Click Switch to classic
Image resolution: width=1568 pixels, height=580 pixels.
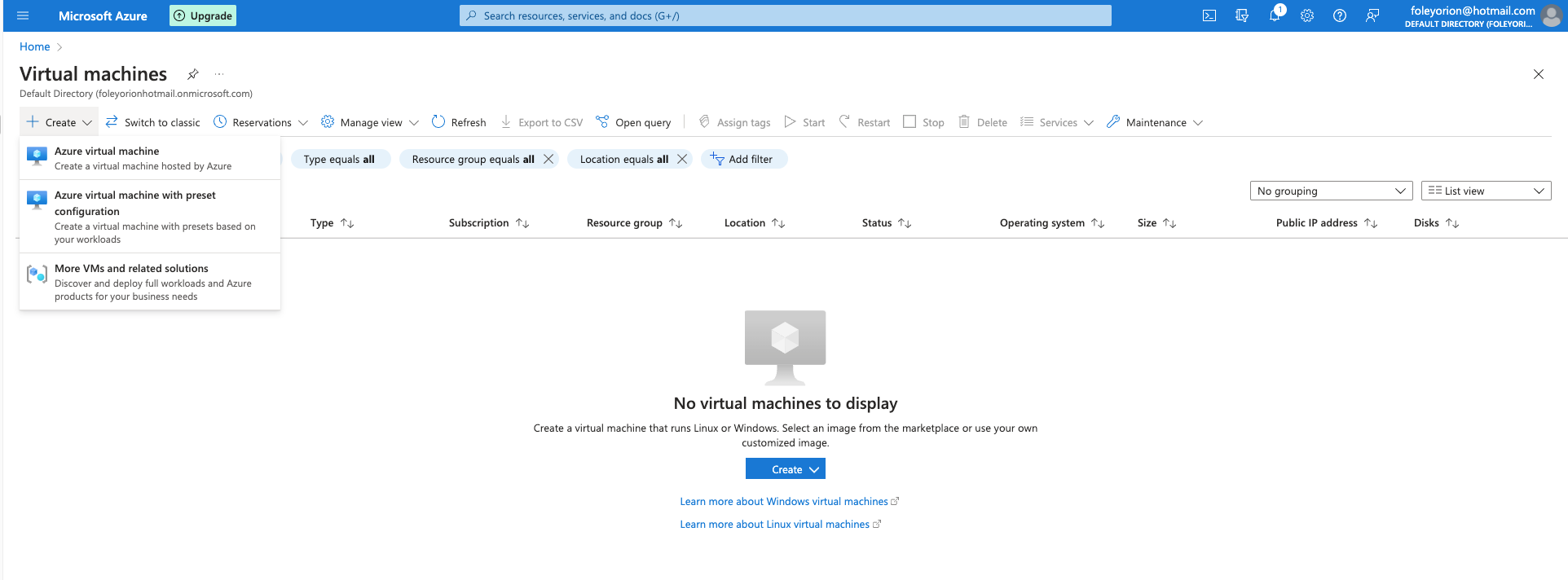(152, 122)
